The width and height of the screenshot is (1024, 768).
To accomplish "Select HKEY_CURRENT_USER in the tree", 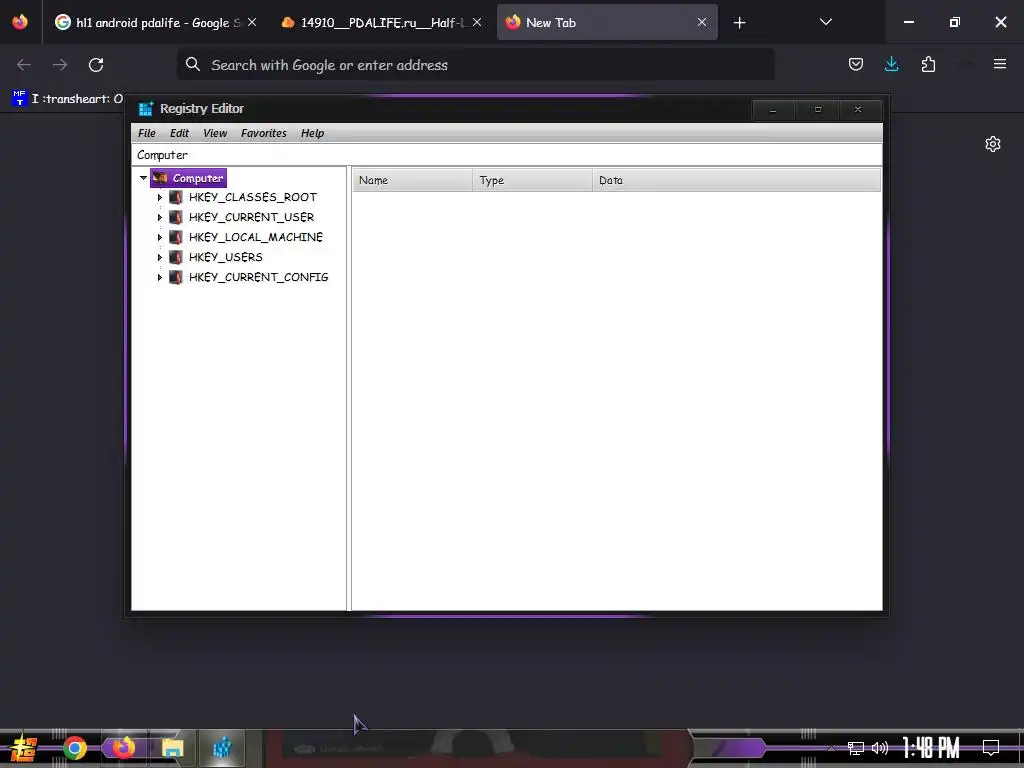I will [251, 217].
